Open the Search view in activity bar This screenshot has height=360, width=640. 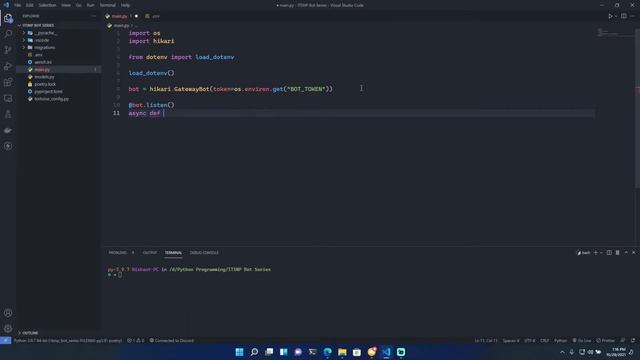coord(8,34)
